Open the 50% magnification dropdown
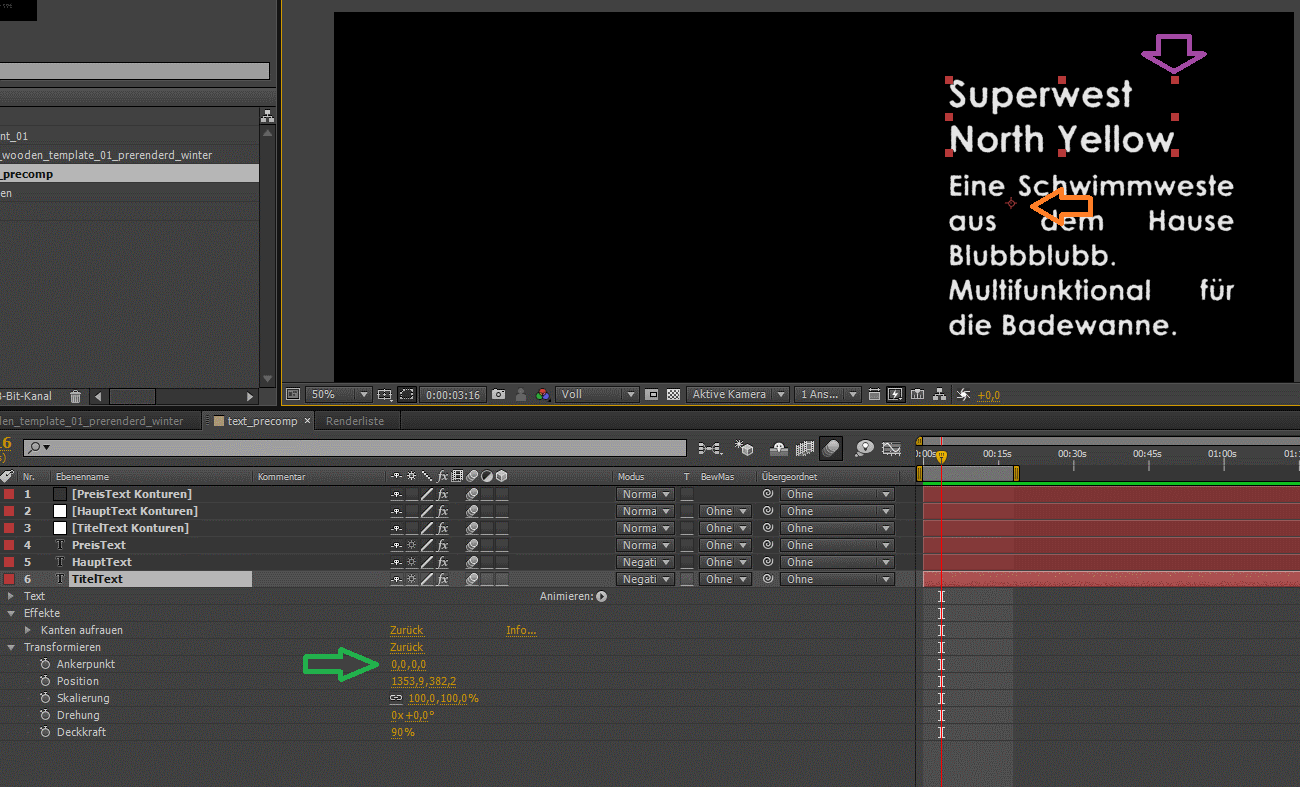 [338, 395]
